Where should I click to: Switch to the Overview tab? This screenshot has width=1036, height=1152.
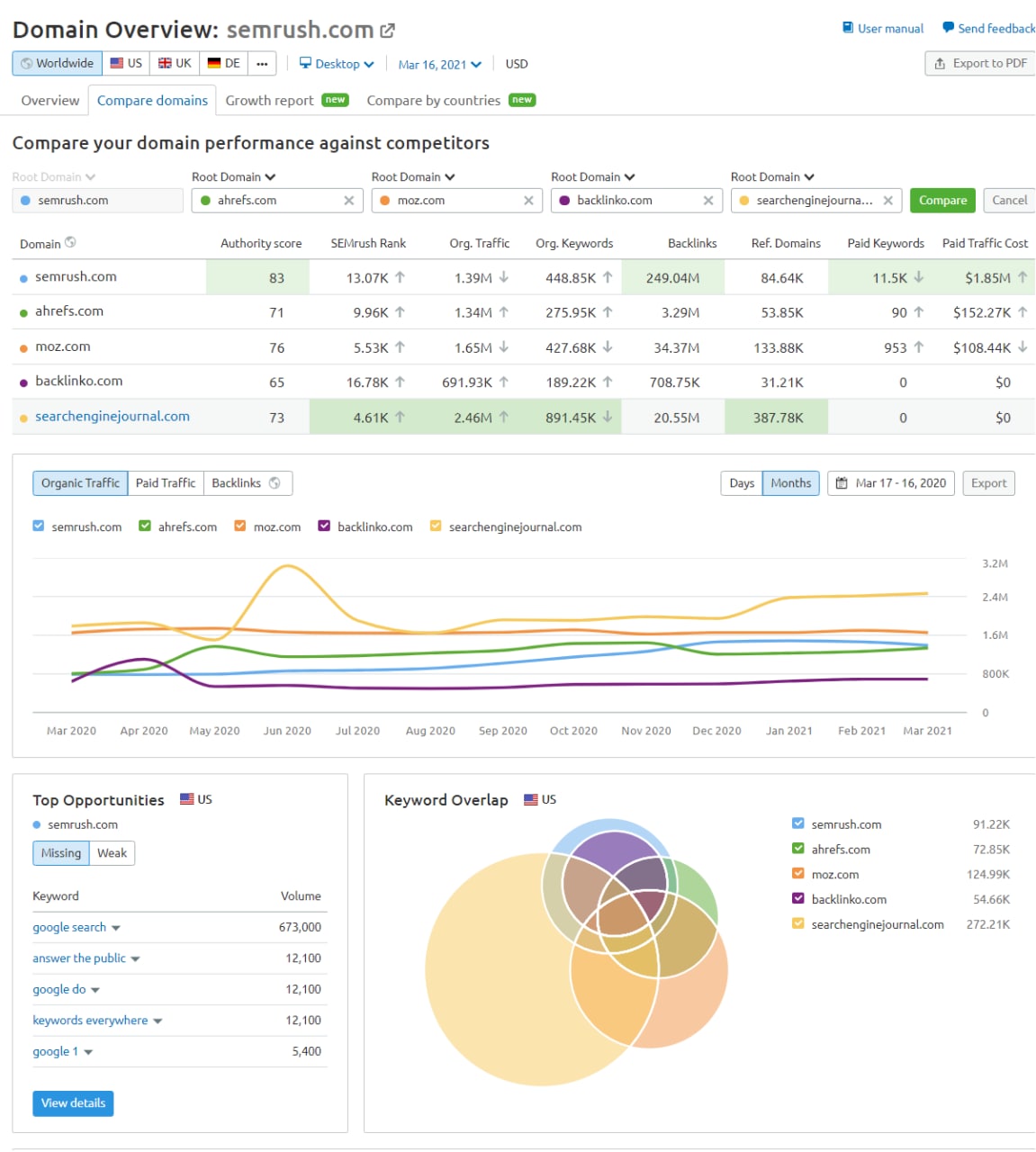click(50, 101)
